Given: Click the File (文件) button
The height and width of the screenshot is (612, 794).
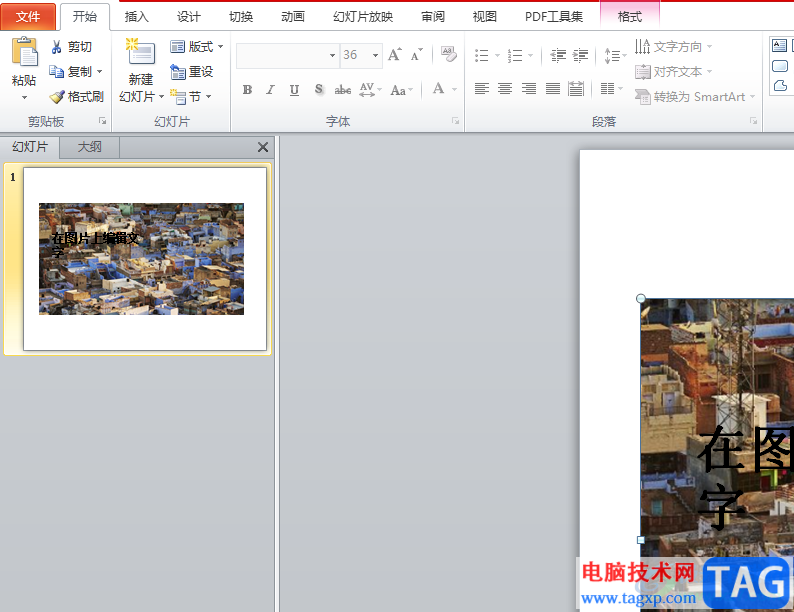Looking at the screenshot, I should pos(28,17).
